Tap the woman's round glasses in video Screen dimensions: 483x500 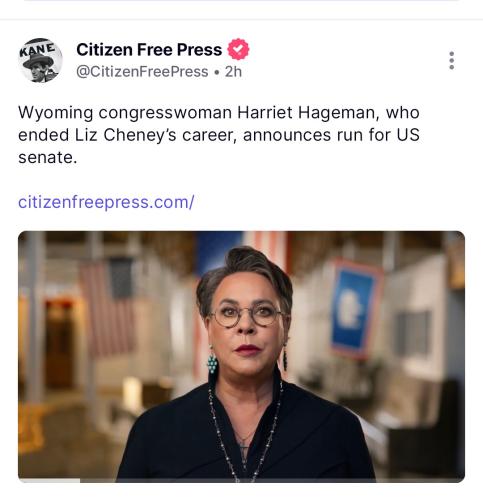click(247, 315)
